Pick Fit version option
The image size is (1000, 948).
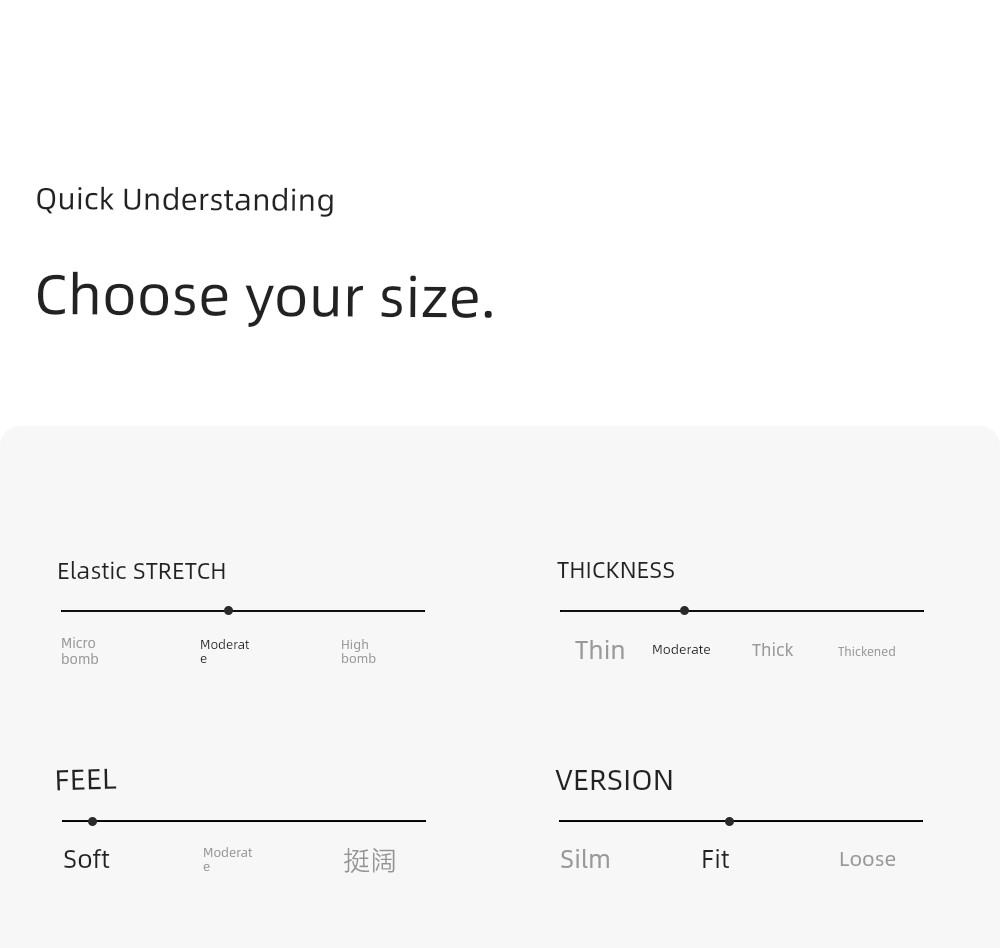click(x=715, y=859)
